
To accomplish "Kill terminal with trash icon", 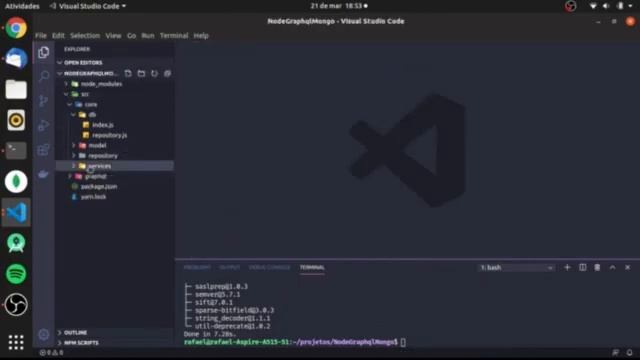I will coord(597,267).
